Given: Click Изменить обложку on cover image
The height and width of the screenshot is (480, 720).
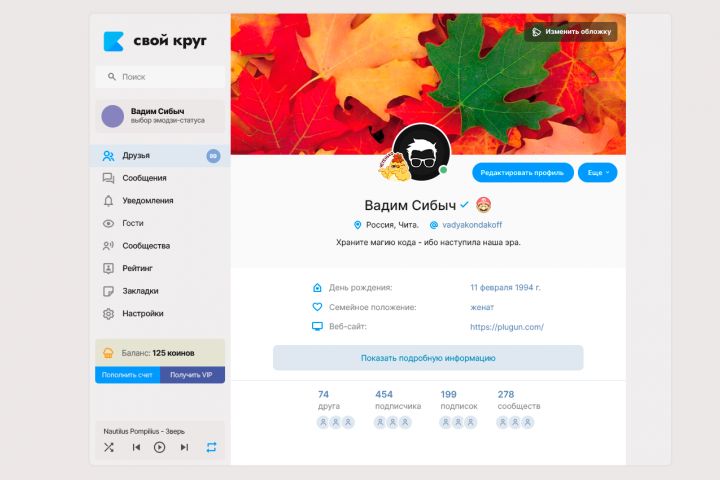Looking at the screenshot, I should point(571,32).
